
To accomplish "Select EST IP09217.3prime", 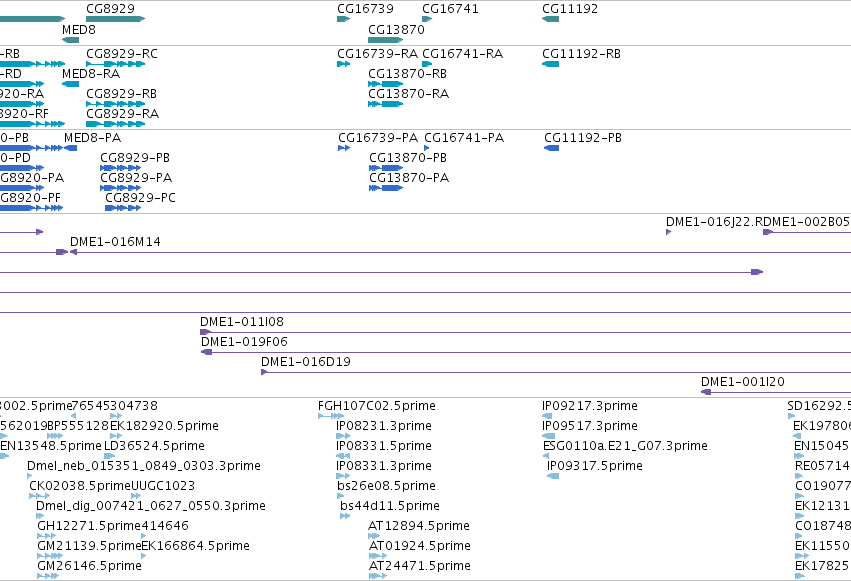I will 547,416.
